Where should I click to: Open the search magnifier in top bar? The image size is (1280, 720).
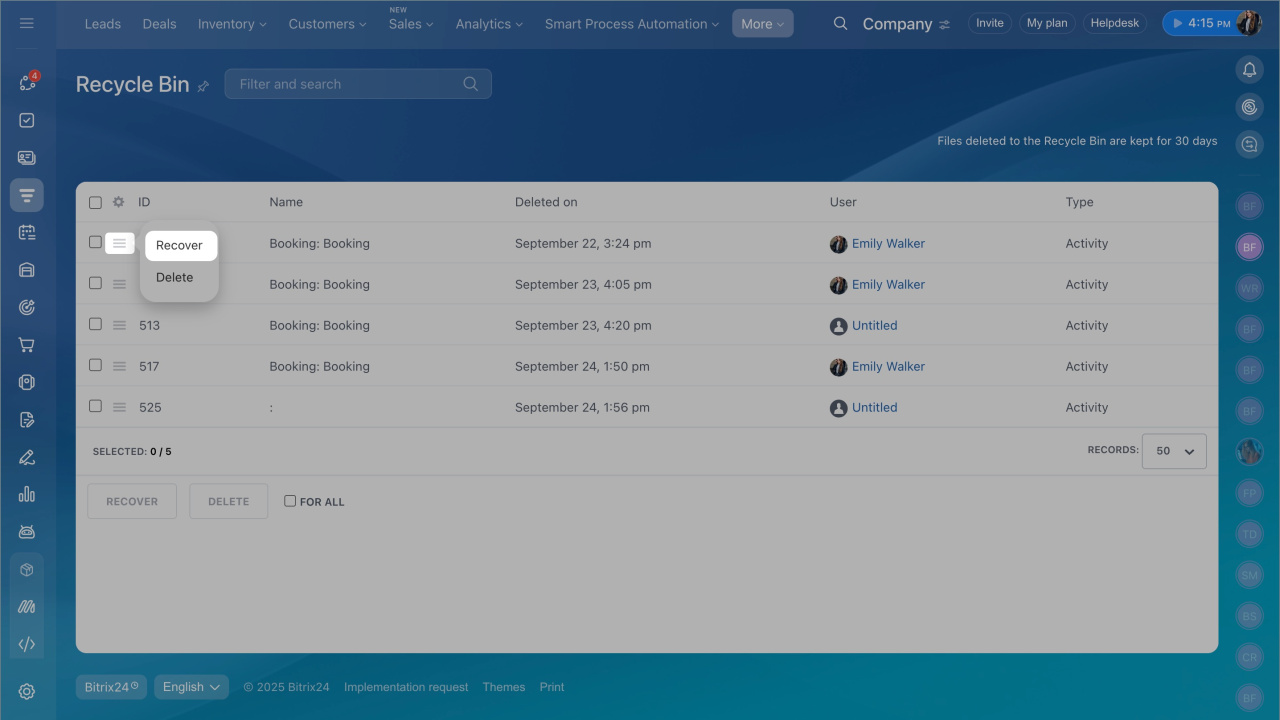841,24
